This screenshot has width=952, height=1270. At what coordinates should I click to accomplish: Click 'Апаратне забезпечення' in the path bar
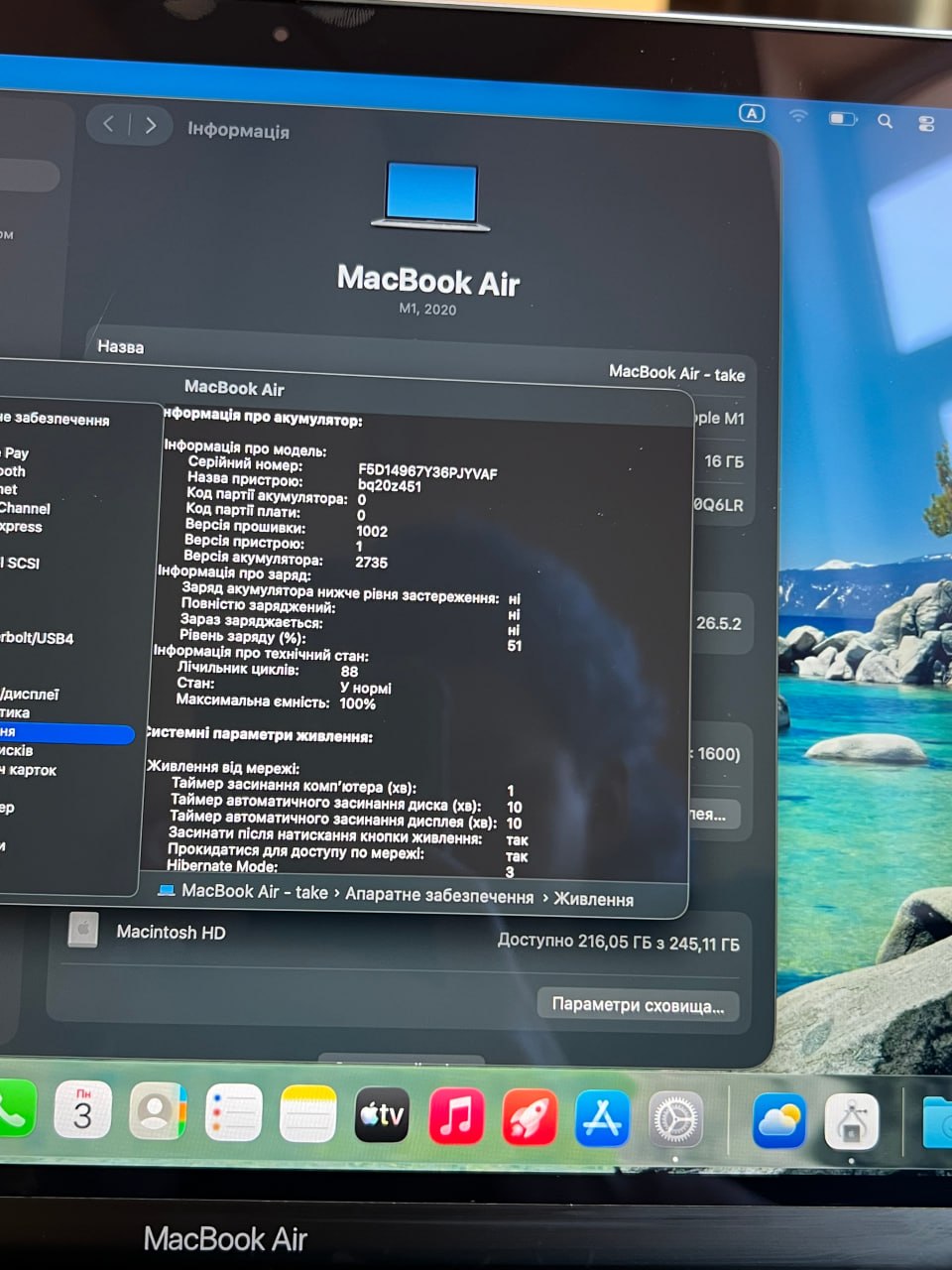pos(439,896)
